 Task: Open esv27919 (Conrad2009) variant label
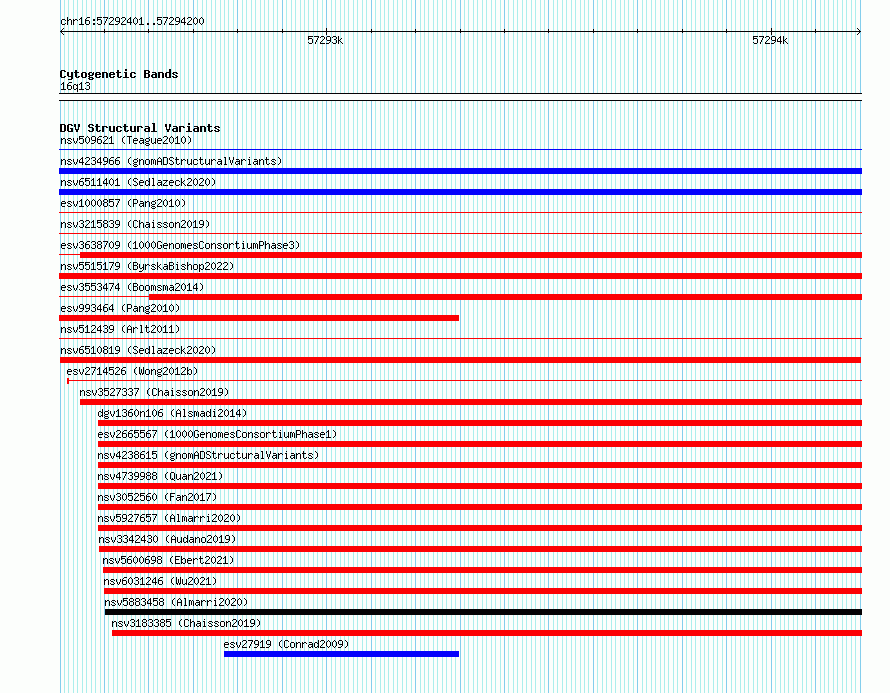[x=286, y=644]
